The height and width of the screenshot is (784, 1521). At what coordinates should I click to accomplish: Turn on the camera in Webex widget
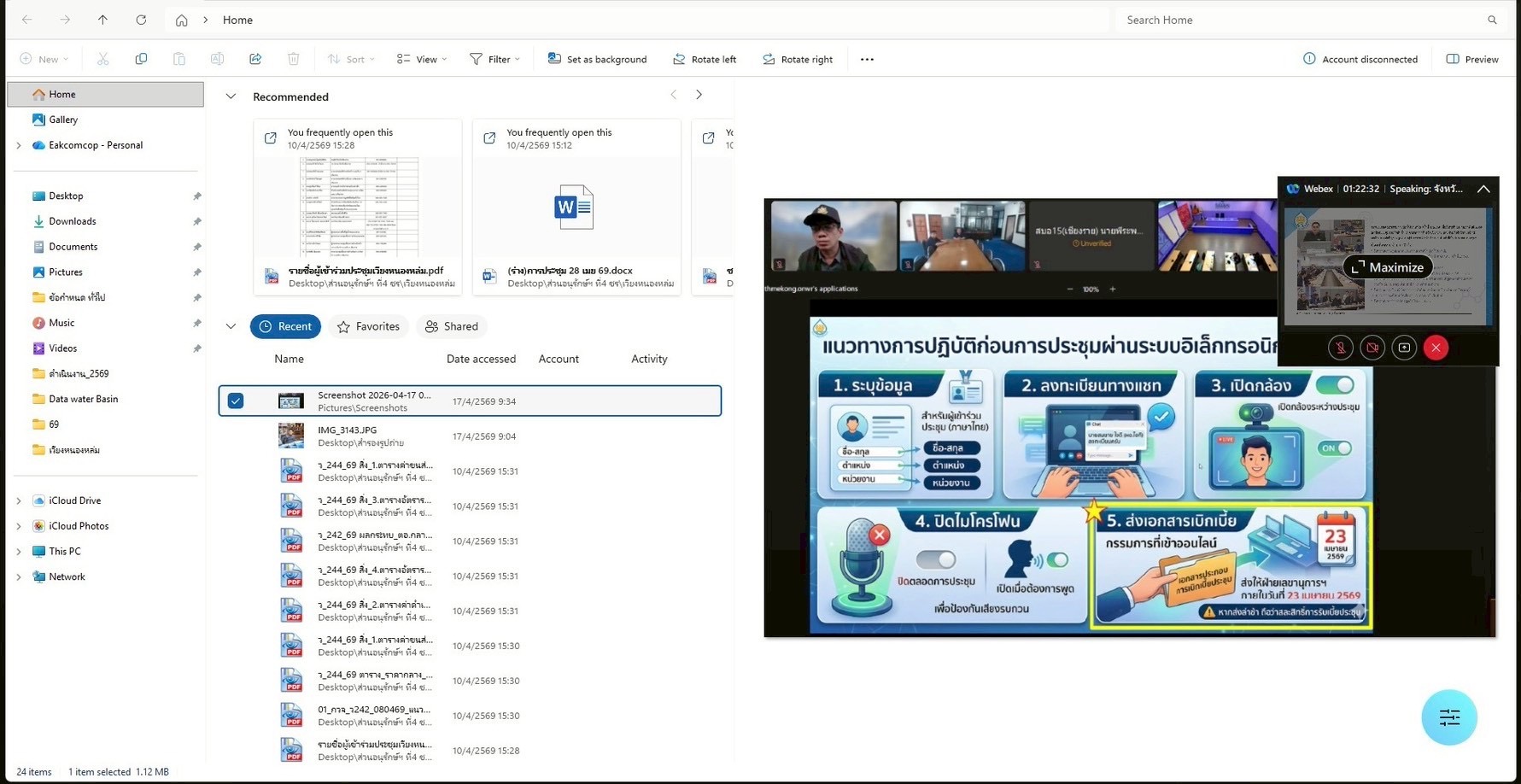[x=1372, y=348]
